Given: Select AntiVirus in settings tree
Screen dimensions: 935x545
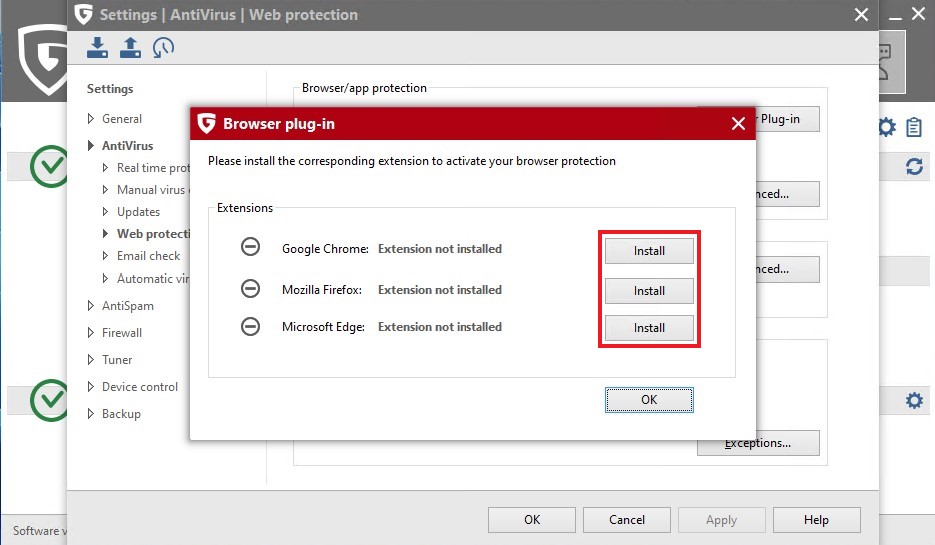Looking at the screenshot, I should tap(128, 145).
